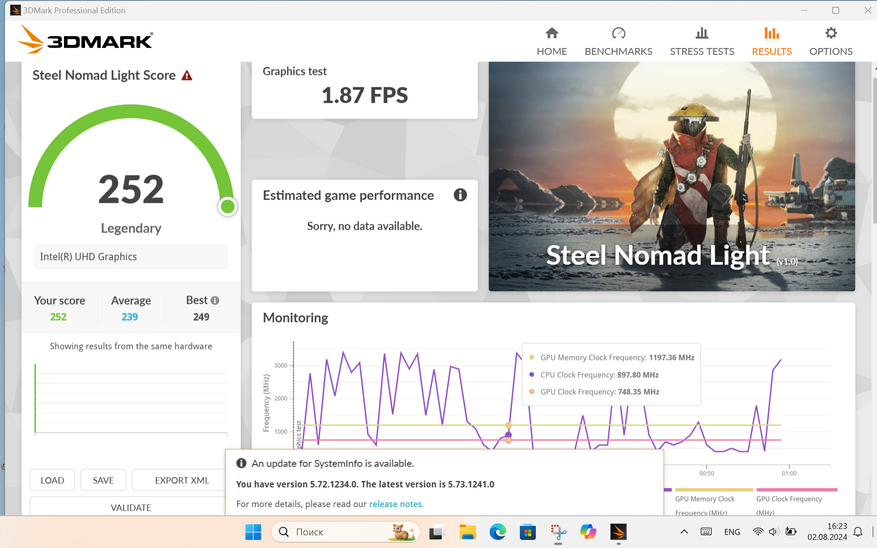Click the SAVE button

[x=103, y=480]
